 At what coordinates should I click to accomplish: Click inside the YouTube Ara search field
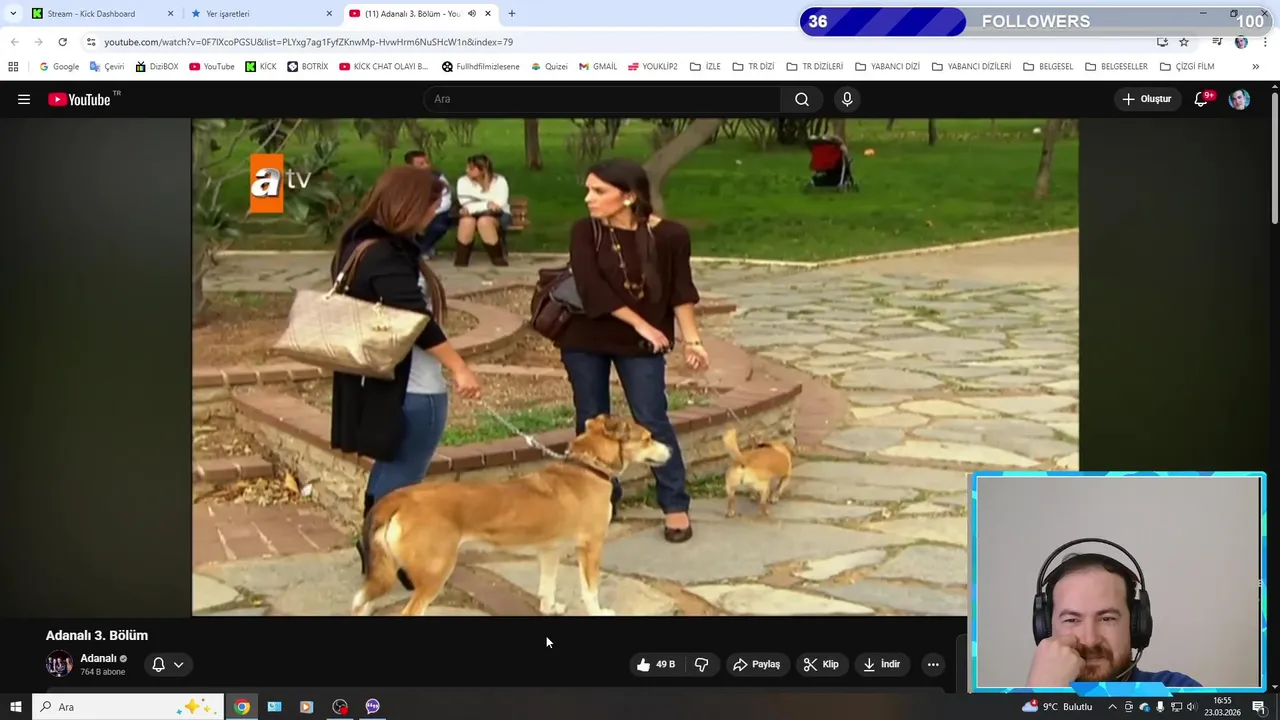tap(603, 99)
